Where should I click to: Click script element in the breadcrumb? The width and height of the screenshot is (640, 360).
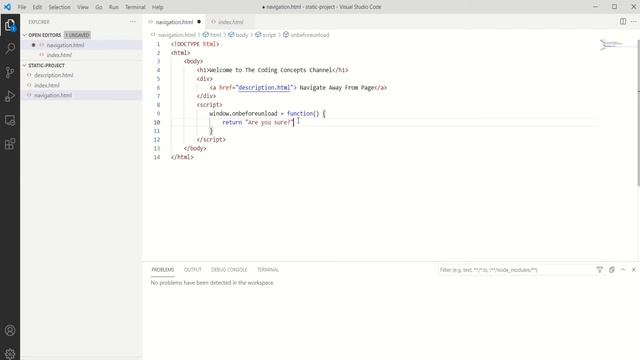point(269,35)
